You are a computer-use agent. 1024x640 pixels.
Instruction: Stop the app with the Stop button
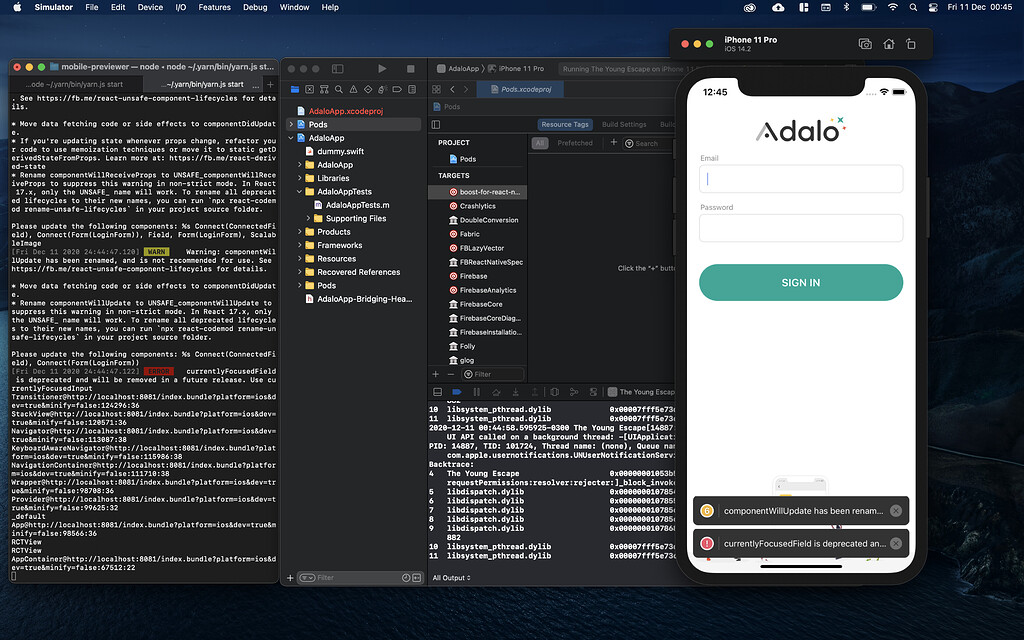coord(410,67)
